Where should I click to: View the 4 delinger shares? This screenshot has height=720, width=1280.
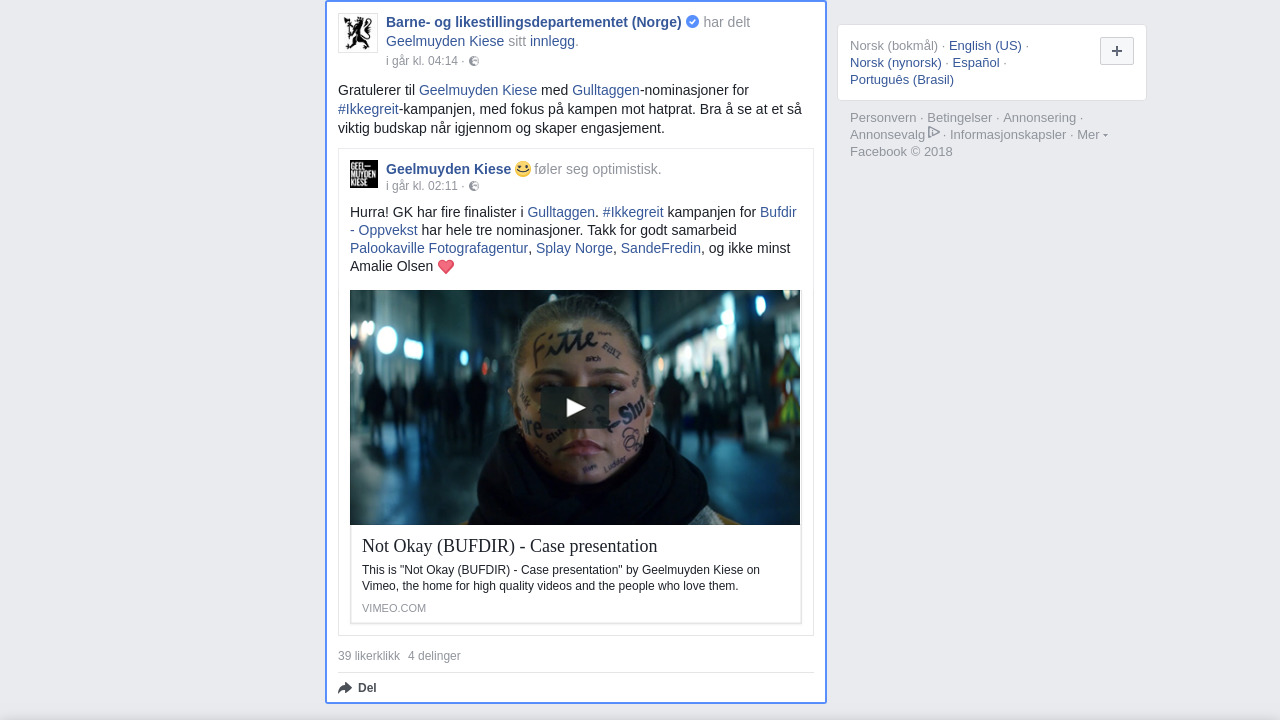[434, 656]
